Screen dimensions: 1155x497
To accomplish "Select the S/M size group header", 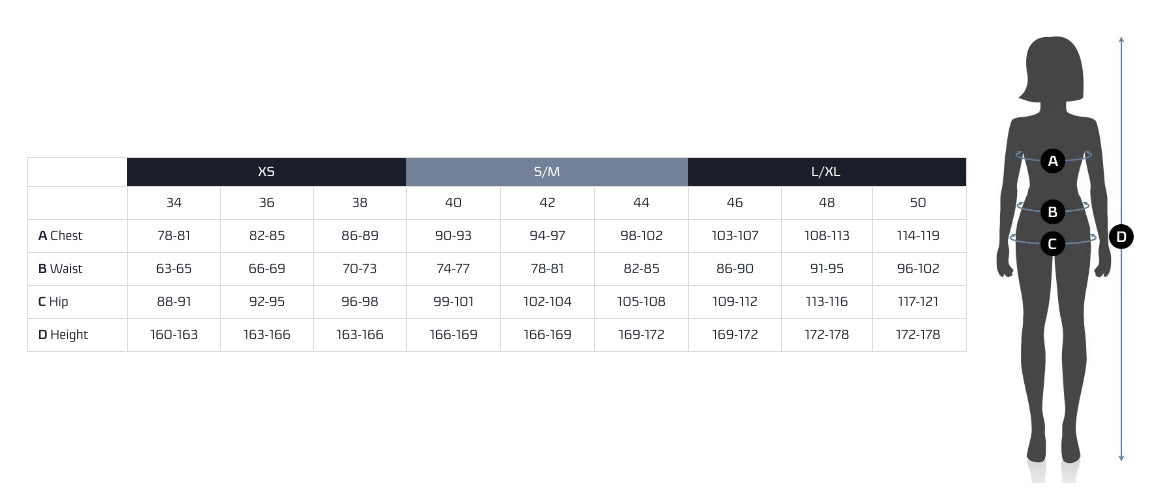I will tap(547, 172).
